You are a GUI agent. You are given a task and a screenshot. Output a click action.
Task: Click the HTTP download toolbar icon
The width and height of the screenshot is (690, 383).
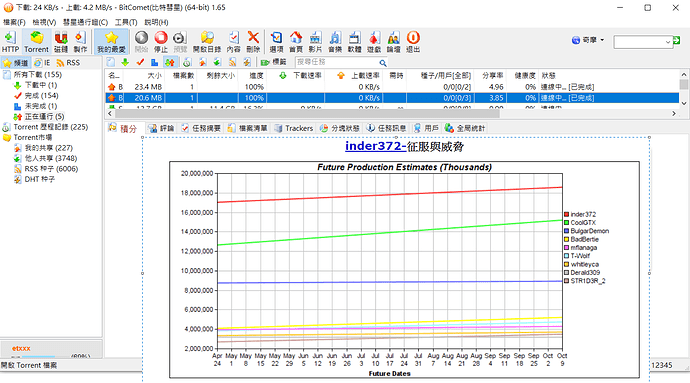[x=10, y=42]
